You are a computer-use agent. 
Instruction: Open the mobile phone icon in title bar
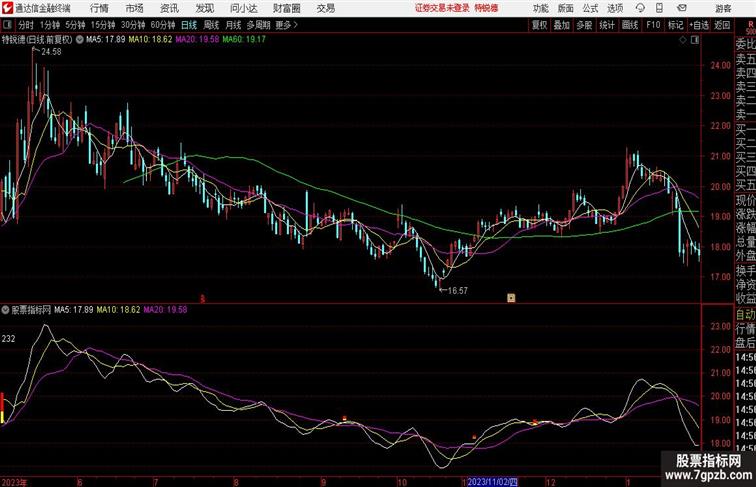click(660, 8)
